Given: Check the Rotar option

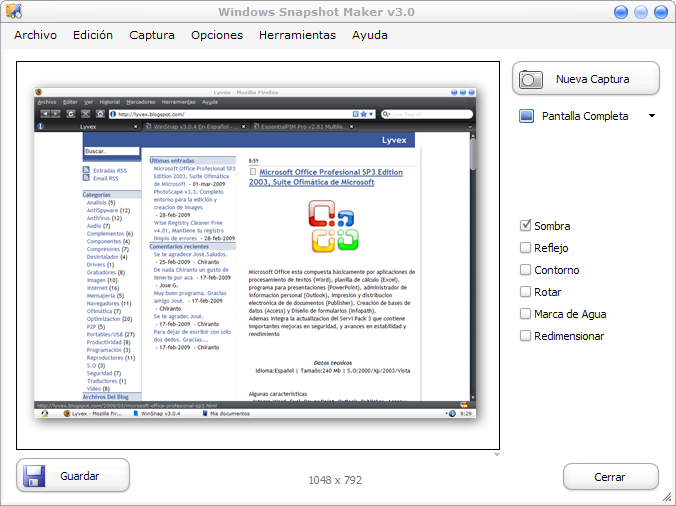Looking at the screenshot, I should tap(526, 292).
